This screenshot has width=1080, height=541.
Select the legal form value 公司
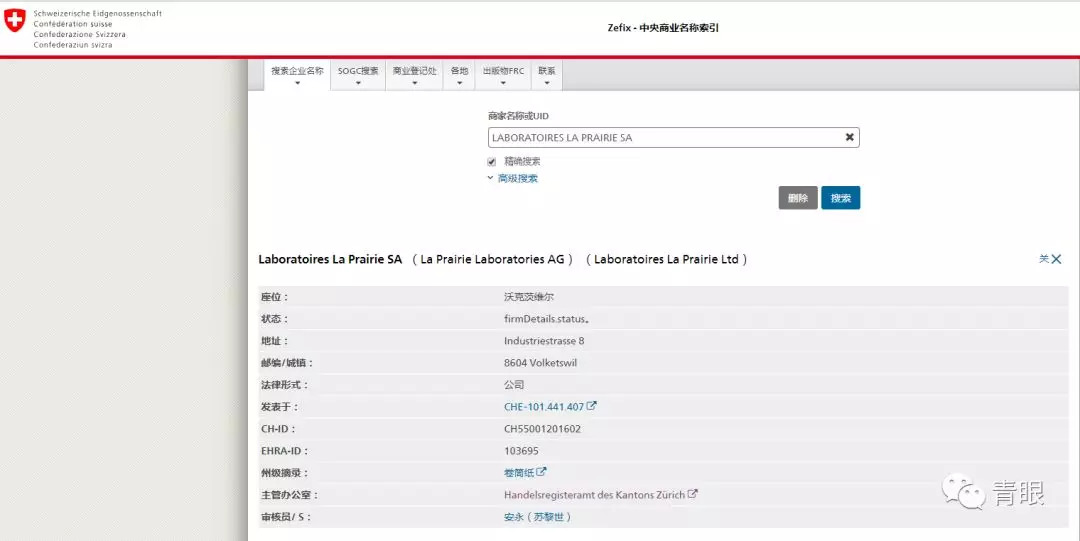515,385
